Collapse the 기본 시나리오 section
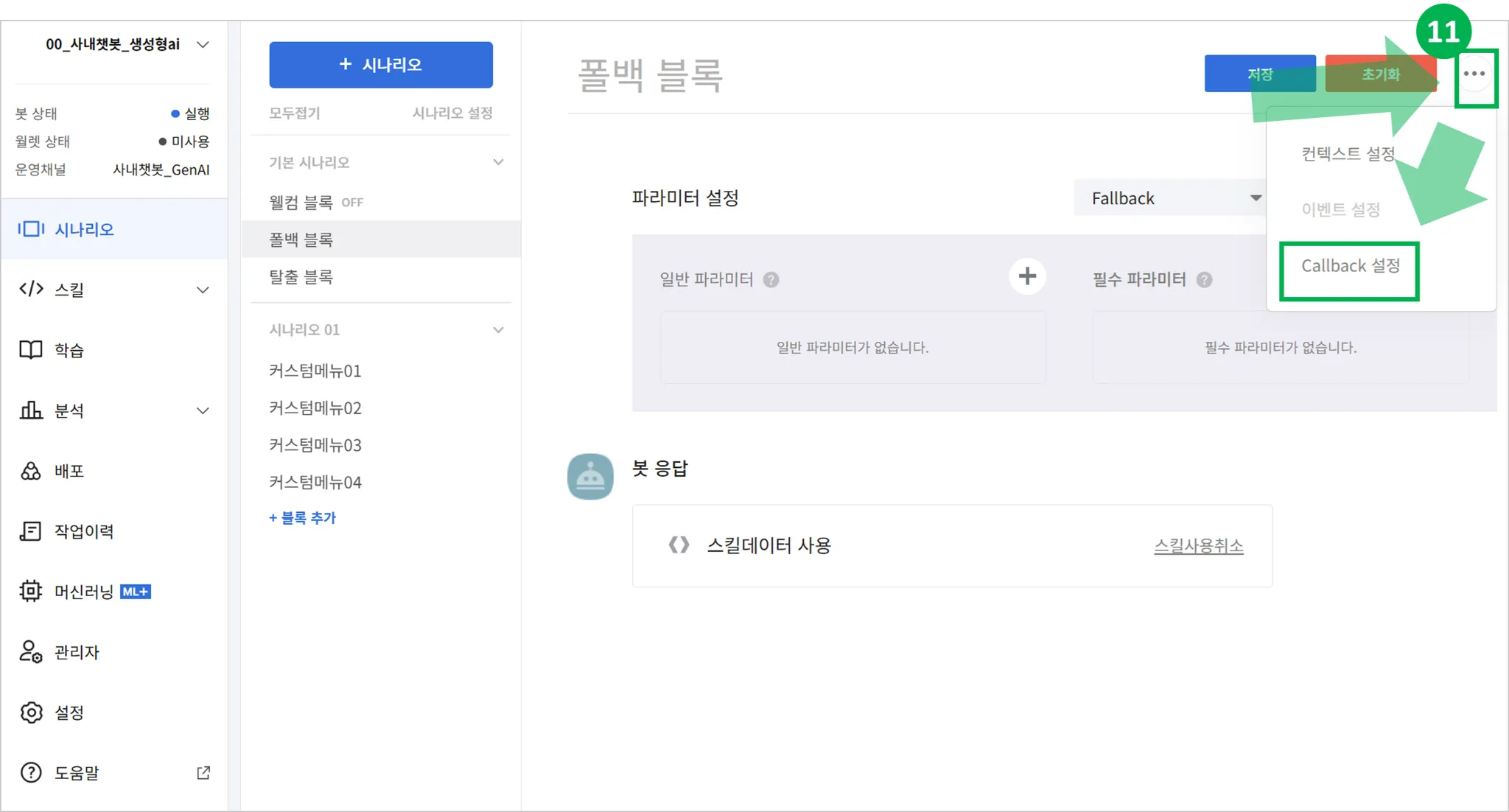 (x=499, y=162)
